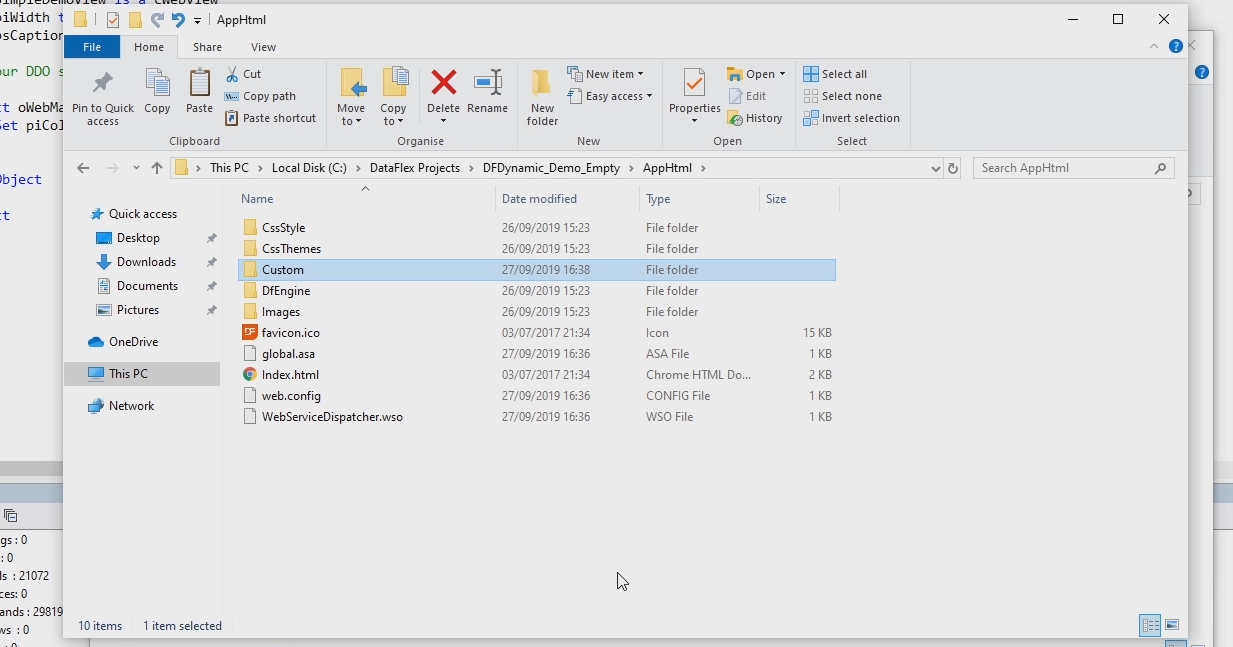1233x647 pixels.
Task: Switch to large icons view toggle
Action: coord(1172,625)
